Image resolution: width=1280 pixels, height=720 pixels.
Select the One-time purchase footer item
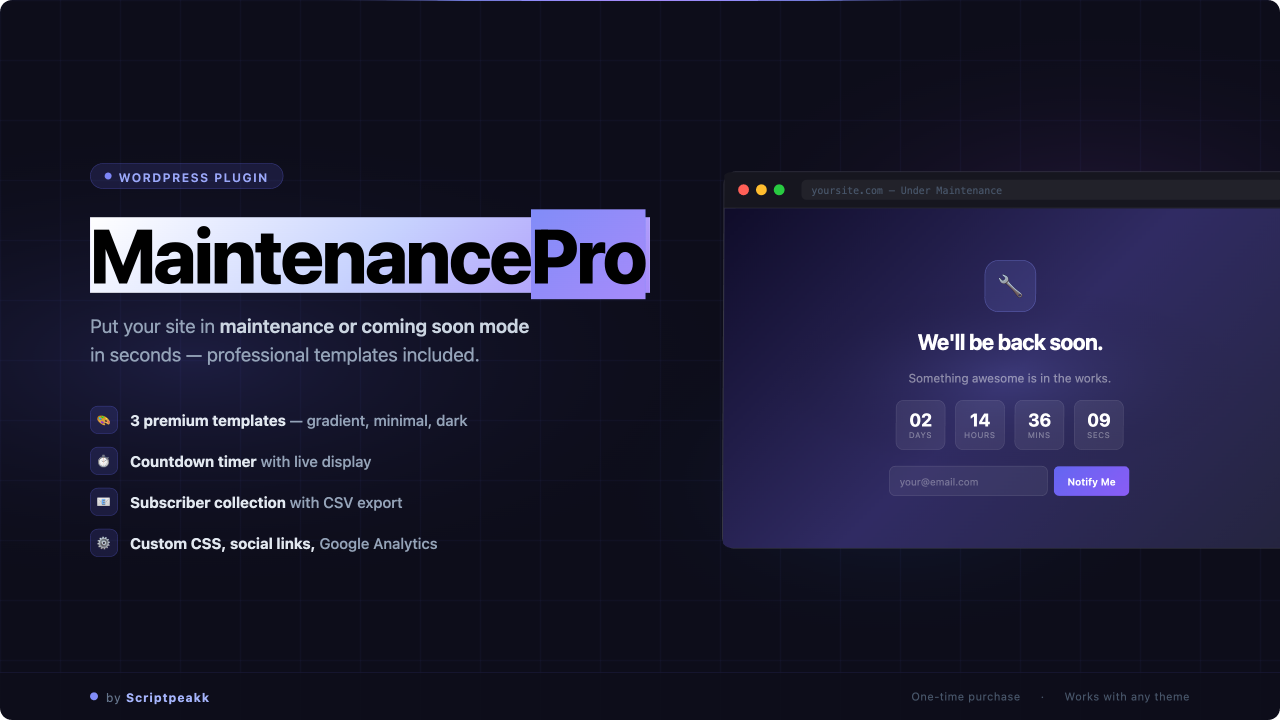tap(965, 696)
